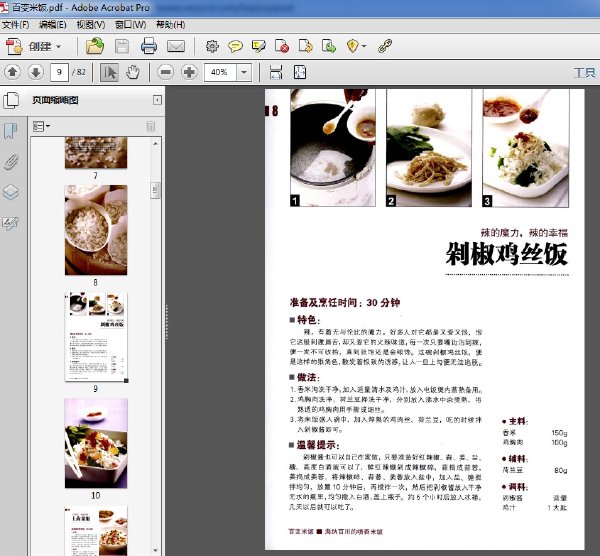
Task: Send the file with the email envelope icon
Action: tap(176, 46)
